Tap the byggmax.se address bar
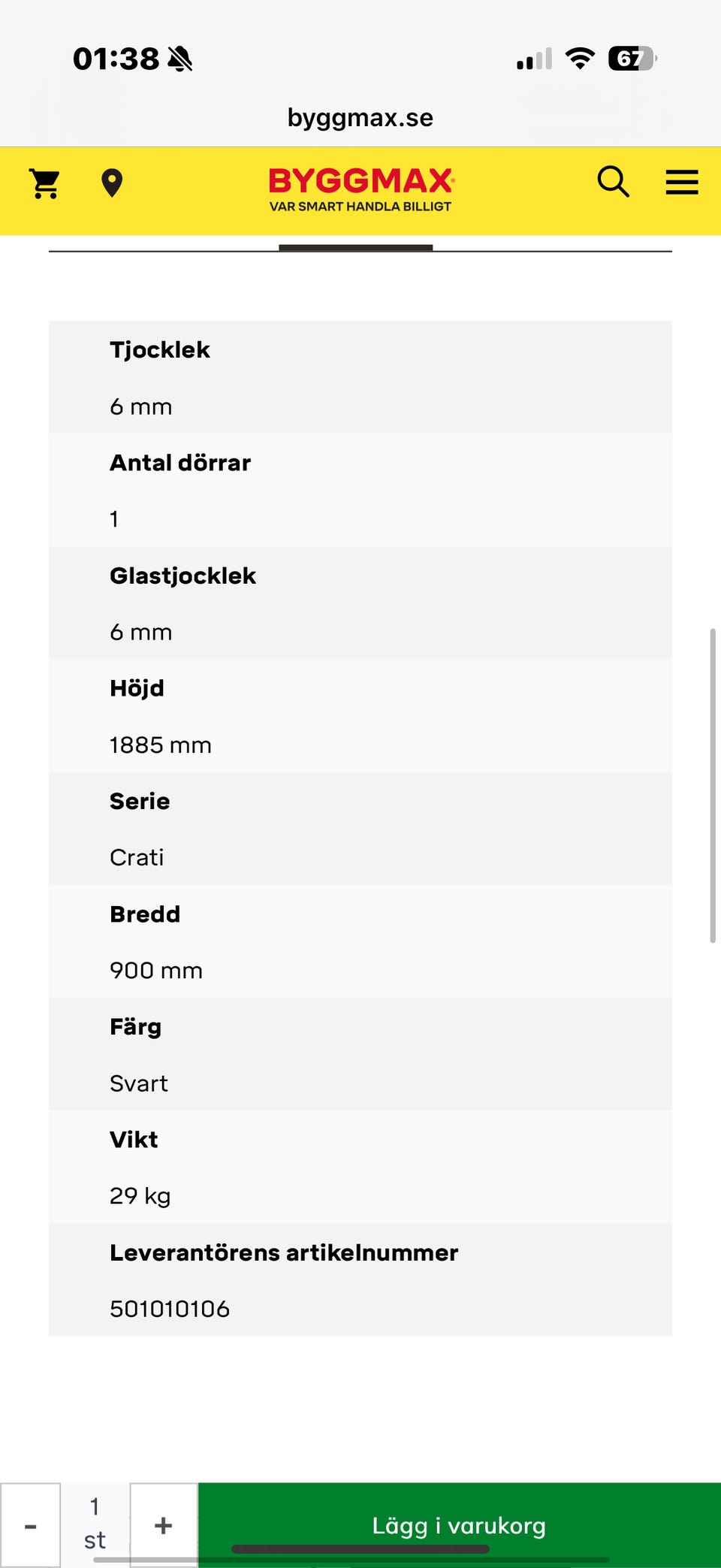The height and width of the screenshot is (1568, 721). [x=360, y=118]
